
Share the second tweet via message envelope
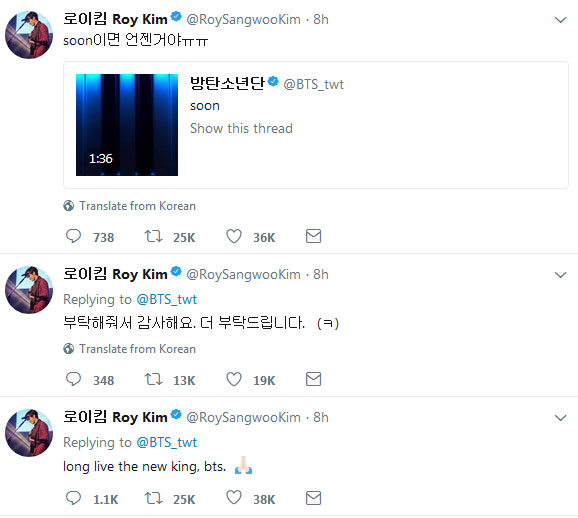click(x=313, y=379)
